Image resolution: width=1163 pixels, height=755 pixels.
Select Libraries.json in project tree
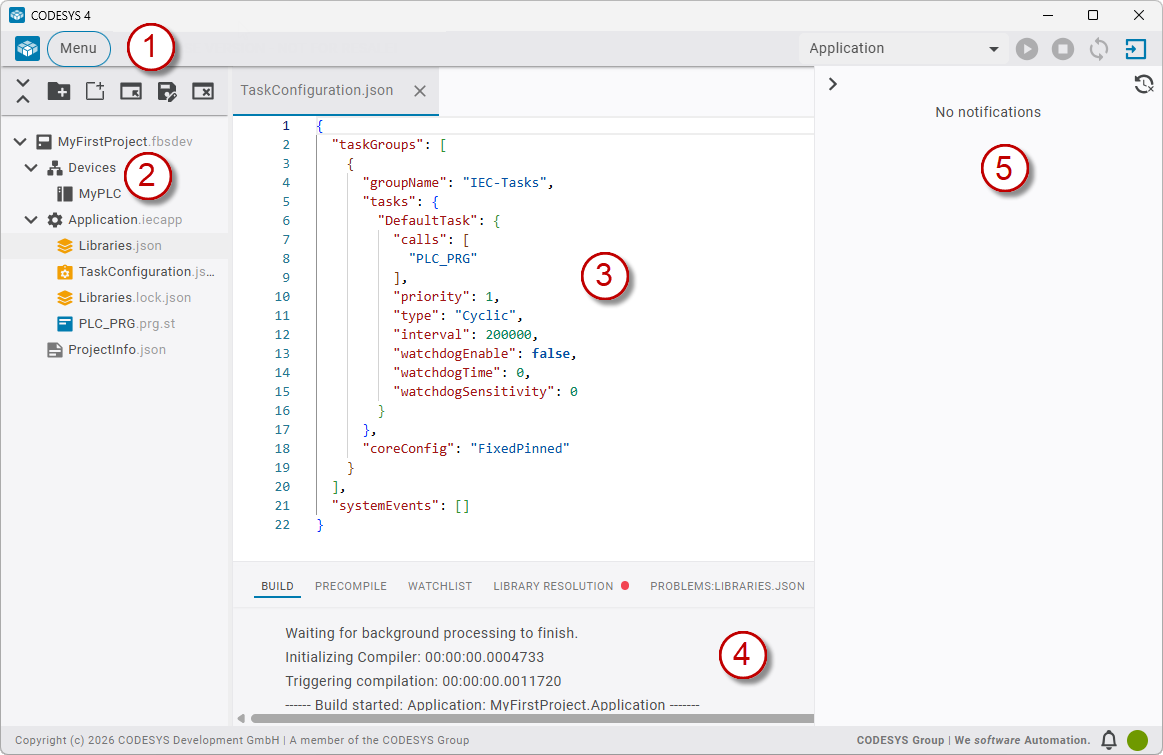(120, 245)
